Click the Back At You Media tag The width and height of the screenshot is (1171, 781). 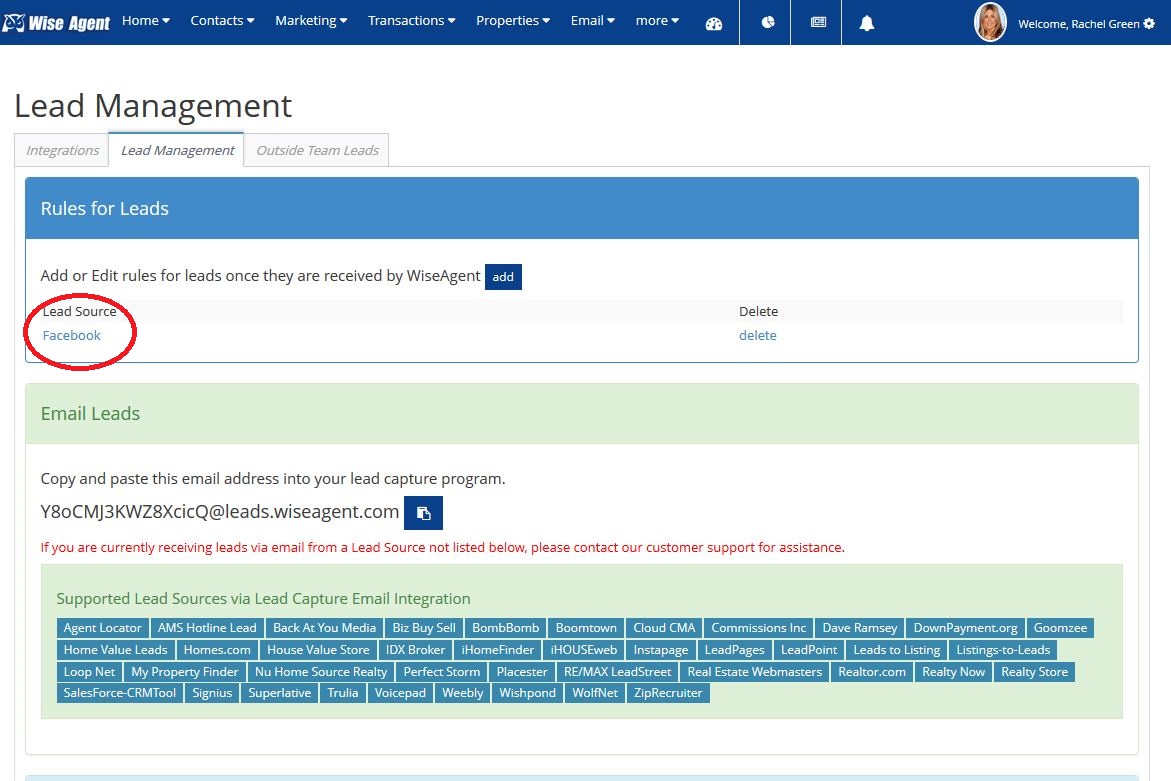(324, 628)
